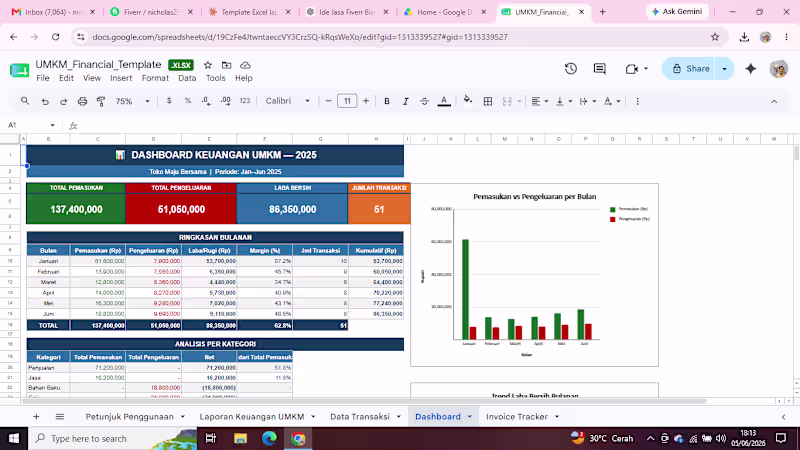Activate the paint format tool

tap(101, 102)
